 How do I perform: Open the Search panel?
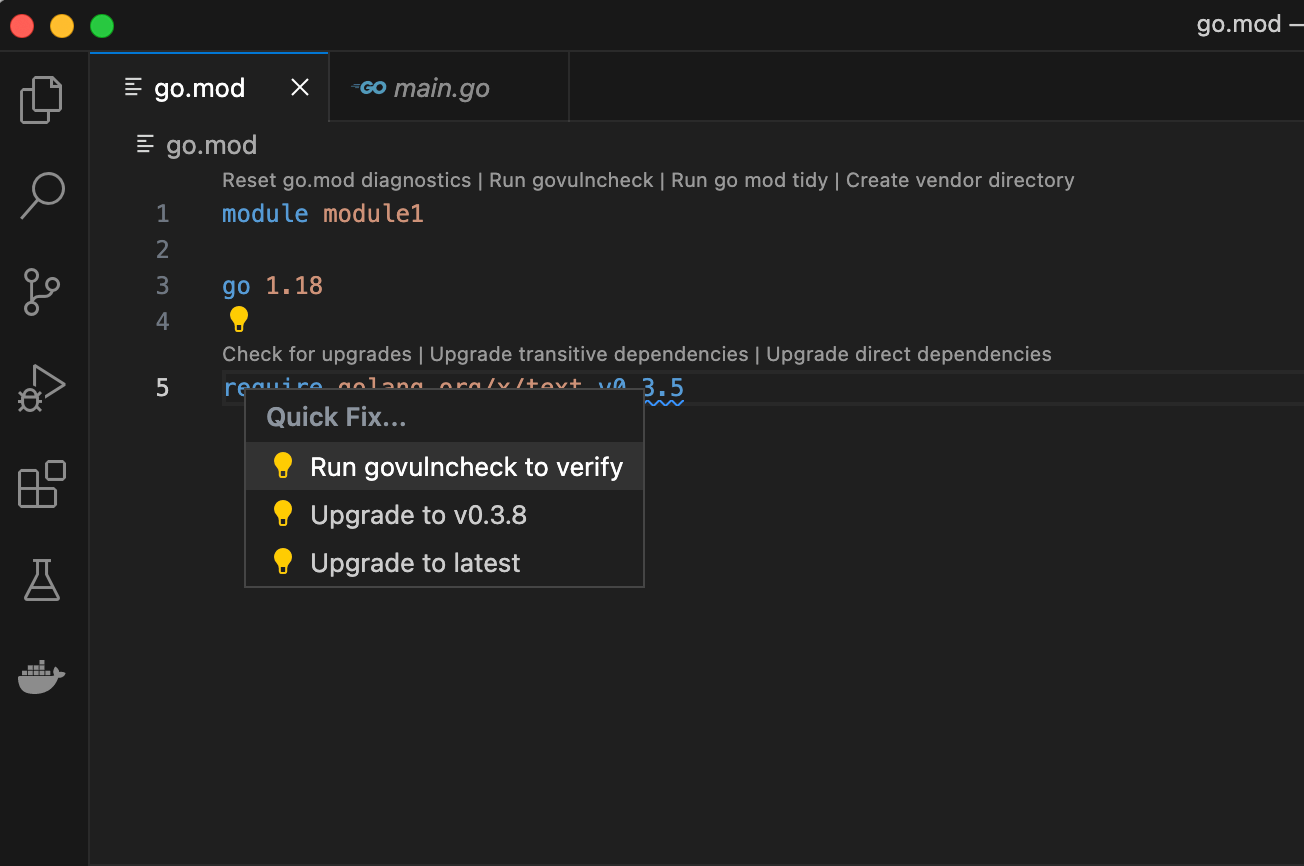(43, 196)
